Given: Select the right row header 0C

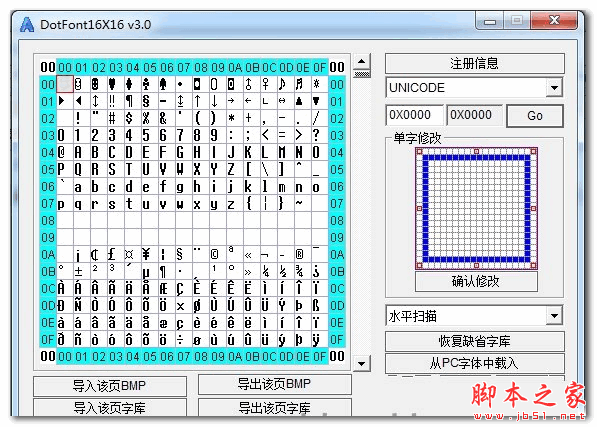Looking at the screenshot, I should click(x=337, y=288).
